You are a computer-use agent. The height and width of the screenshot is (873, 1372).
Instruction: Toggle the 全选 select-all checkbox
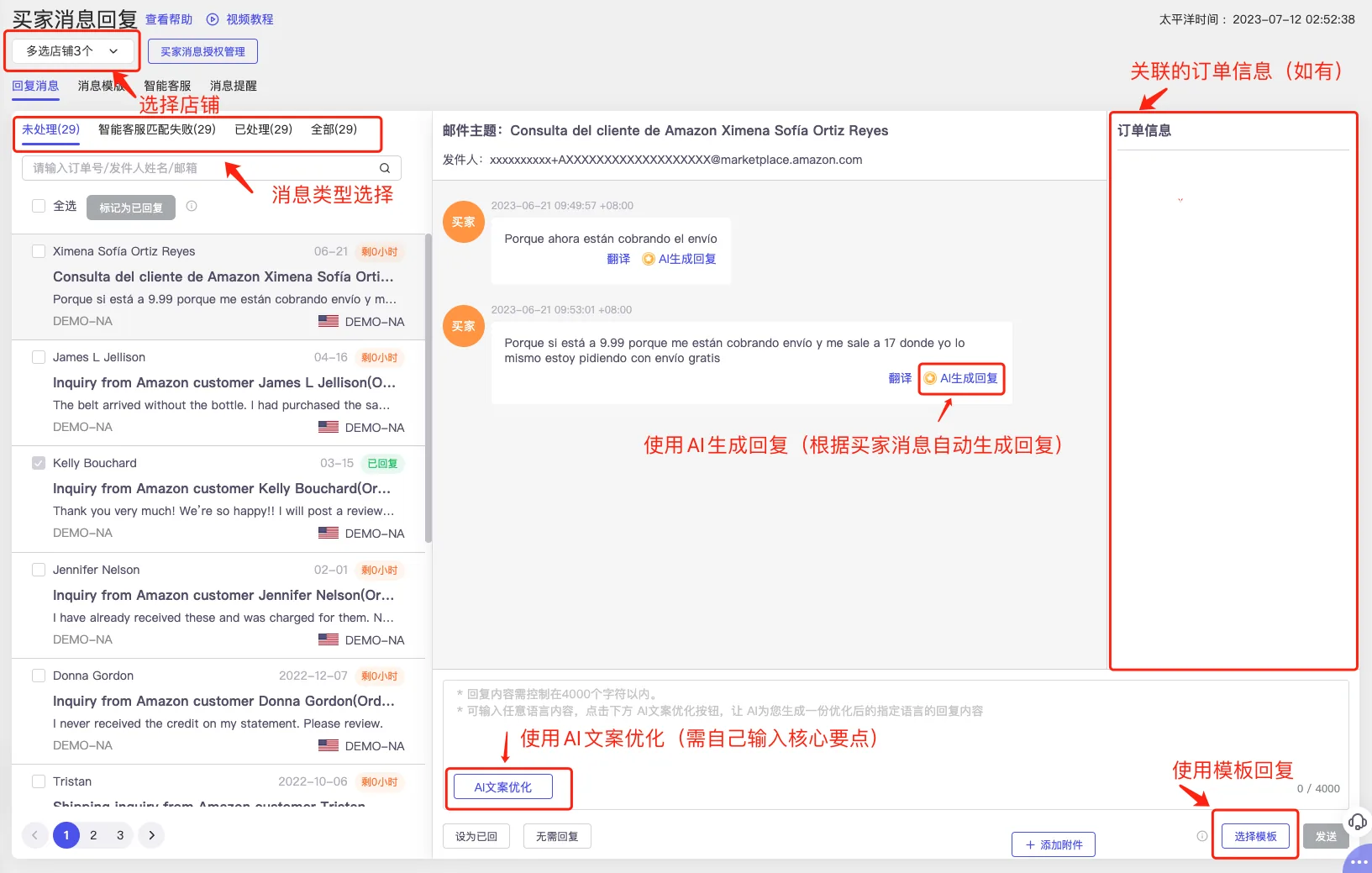tap(39, 206)
